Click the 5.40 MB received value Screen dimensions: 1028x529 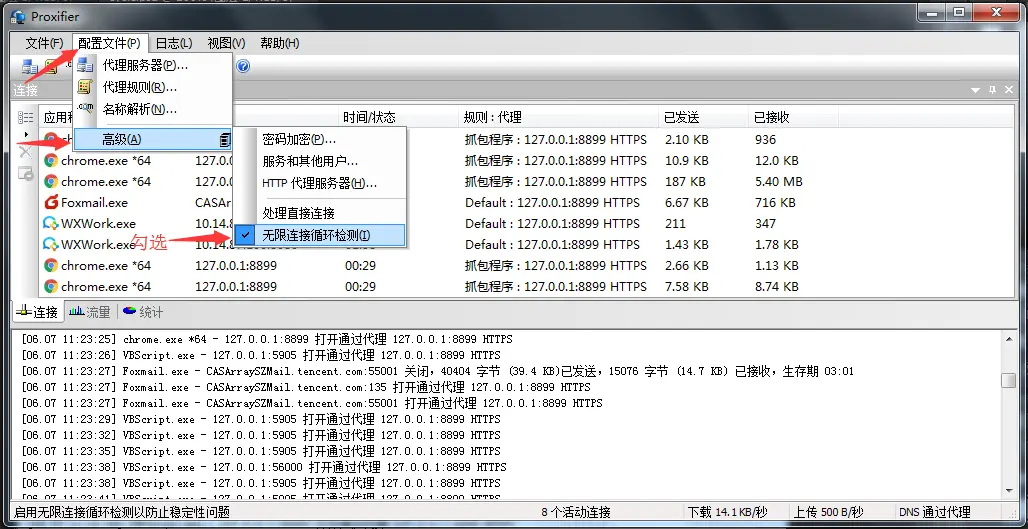coord(778,182)
